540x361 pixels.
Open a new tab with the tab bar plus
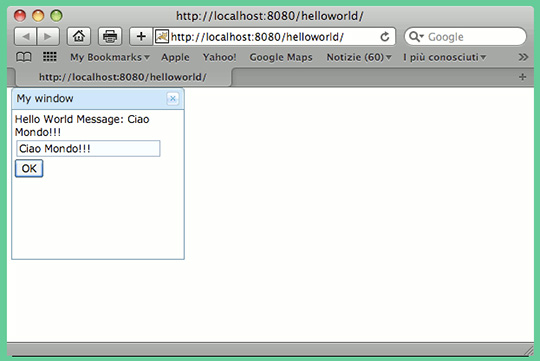tap(522, 77)
